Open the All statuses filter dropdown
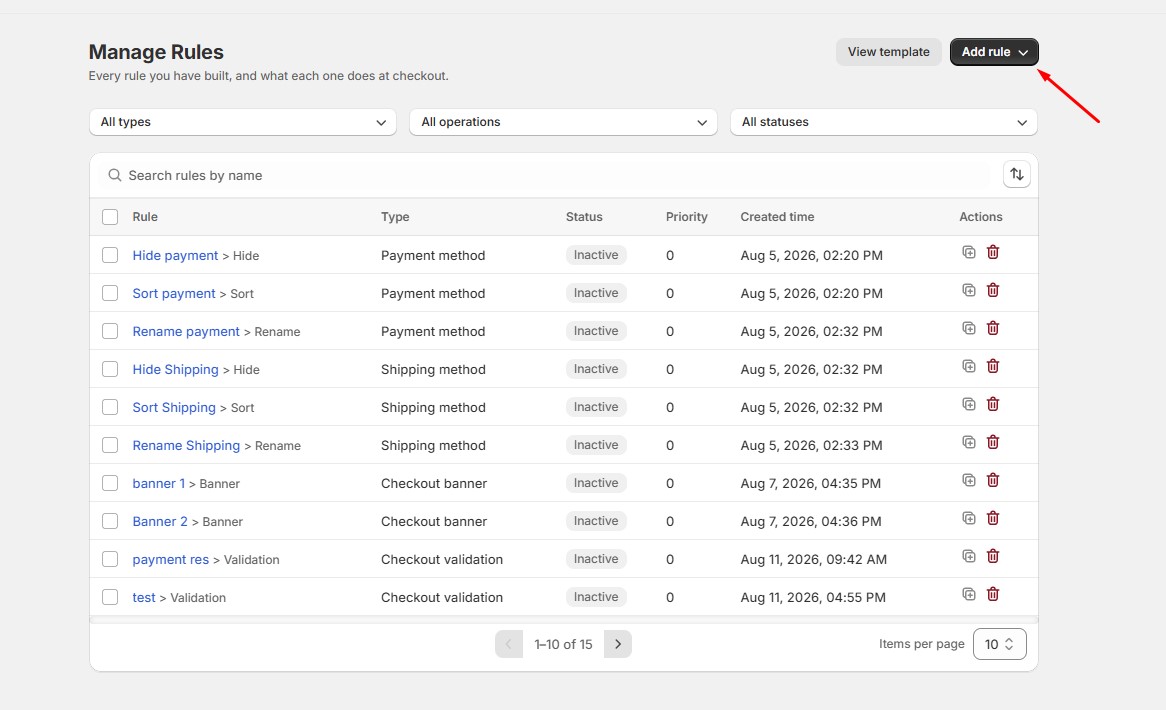1166x710 pixels. click(884, 122)
